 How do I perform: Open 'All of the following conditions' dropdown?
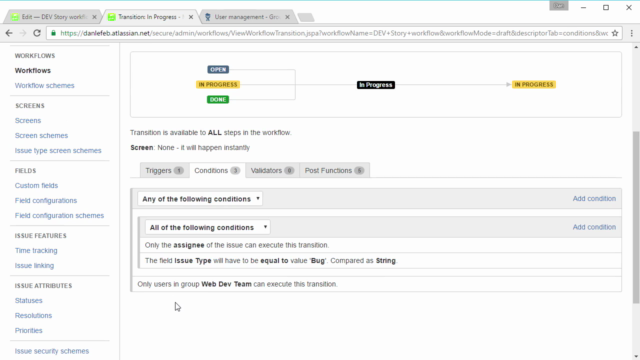click(207, 227)
